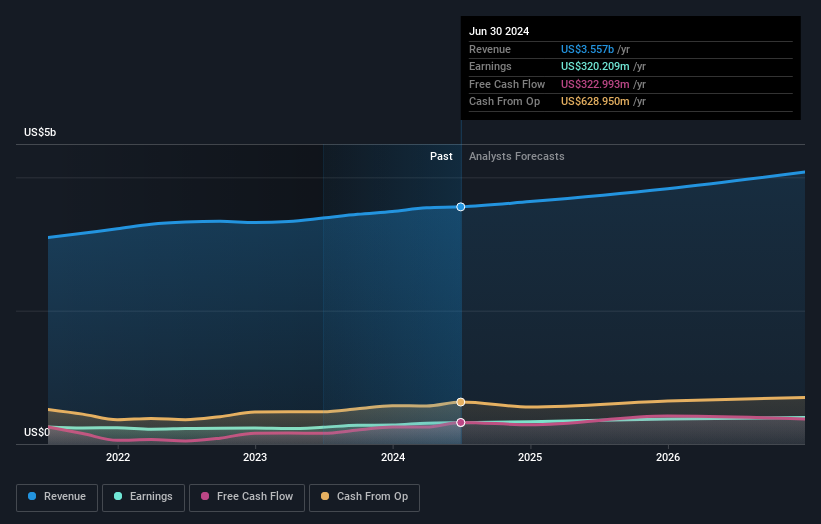Click the Free Cash Flow label in tooltip
The image size is (821, 524).
click(507, 84)
